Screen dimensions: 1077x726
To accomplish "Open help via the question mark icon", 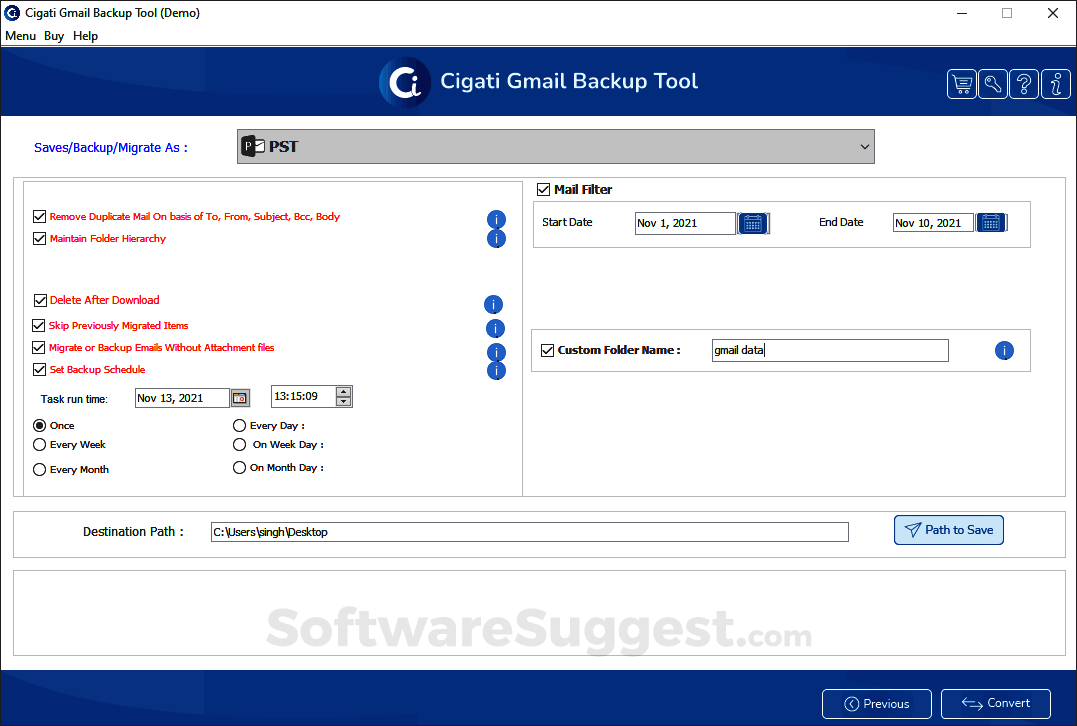I will [x=1023, y=84].
